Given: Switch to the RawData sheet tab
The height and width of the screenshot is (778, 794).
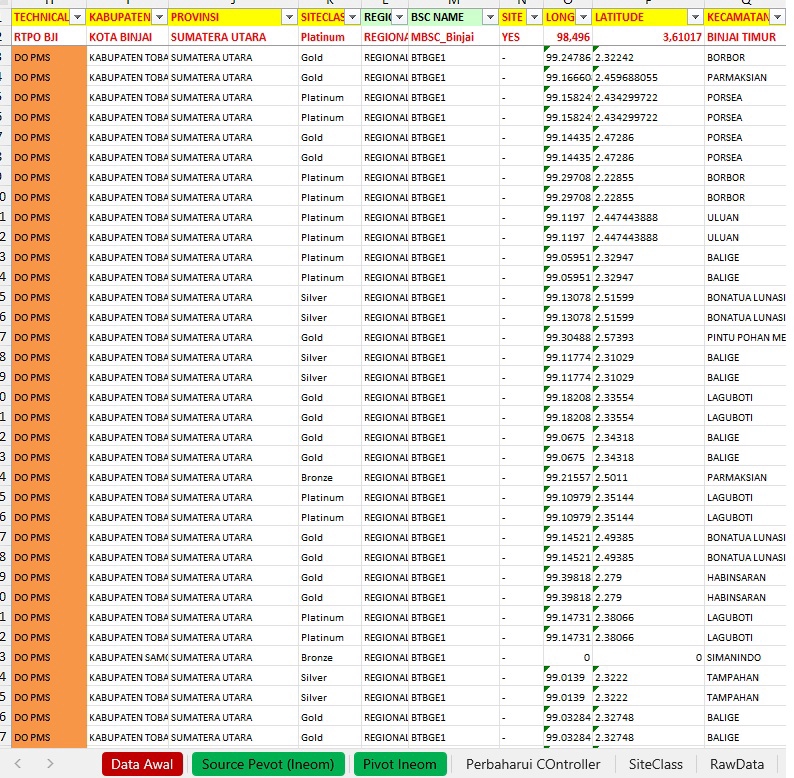Looking at the screenshot, I should [737, 764].
